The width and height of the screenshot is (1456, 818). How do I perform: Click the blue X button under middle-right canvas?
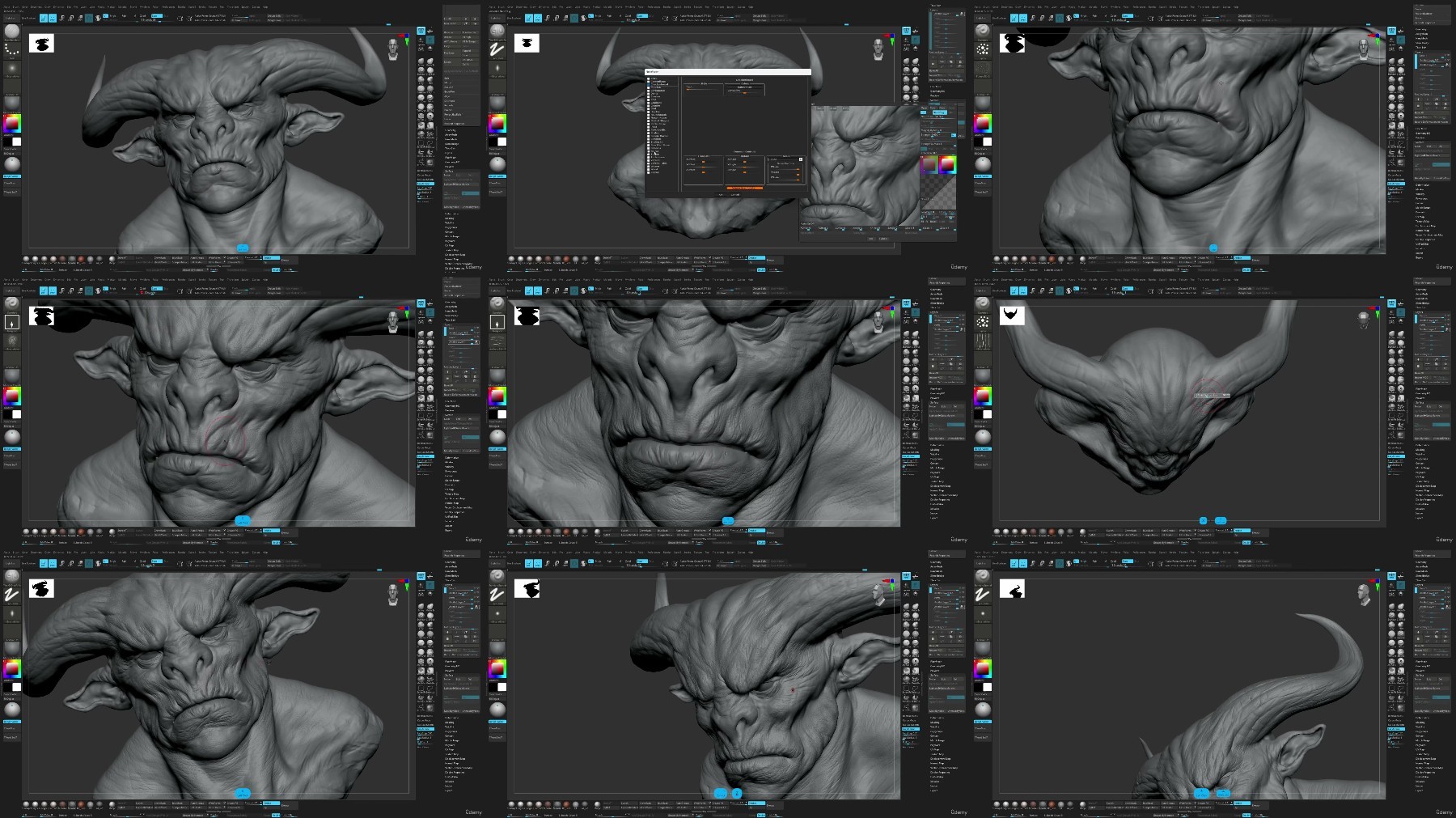coord(1203,520)
